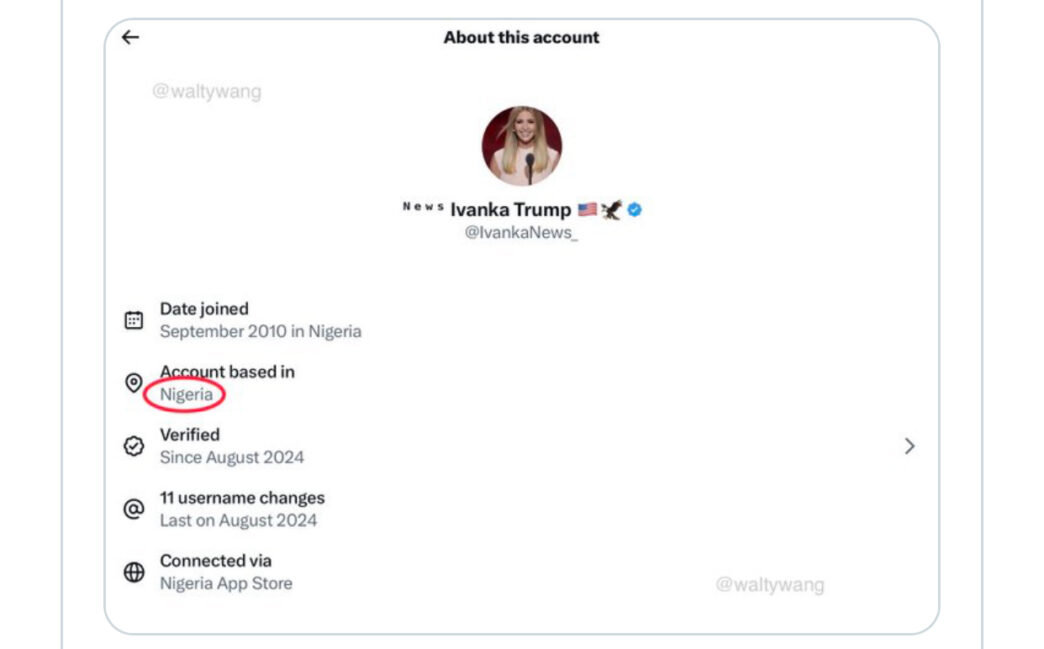1044x649 pixels.
Task: Click the @ icon beside username changes
Action: 133,509
